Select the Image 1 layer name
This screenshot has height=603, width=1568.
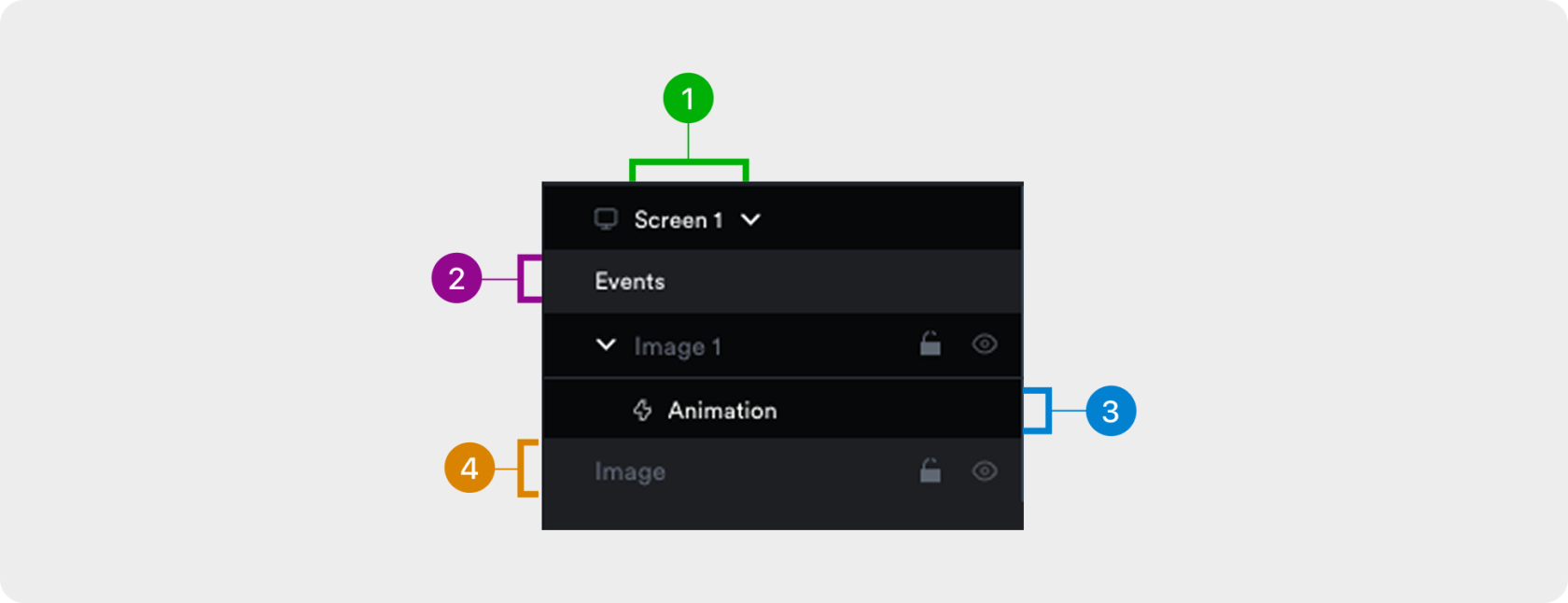tap(677, 346)
